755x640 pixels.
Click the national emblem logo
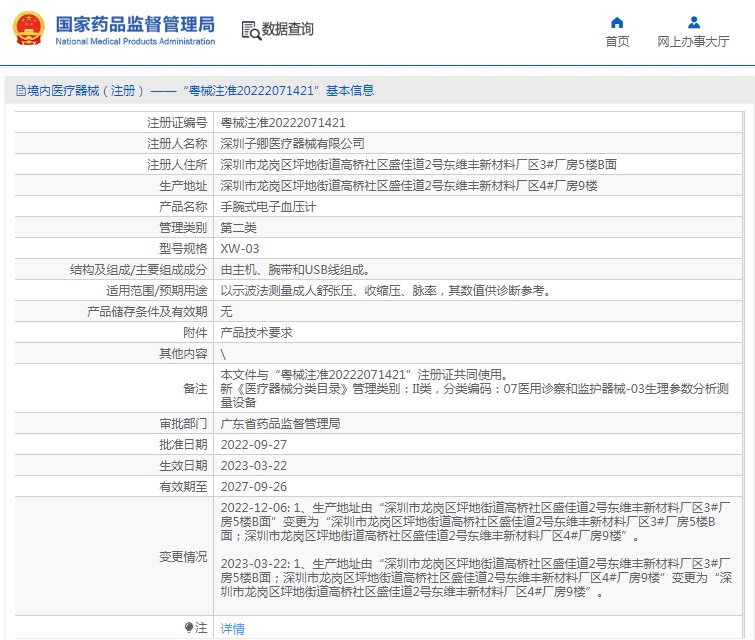point(29,29)
